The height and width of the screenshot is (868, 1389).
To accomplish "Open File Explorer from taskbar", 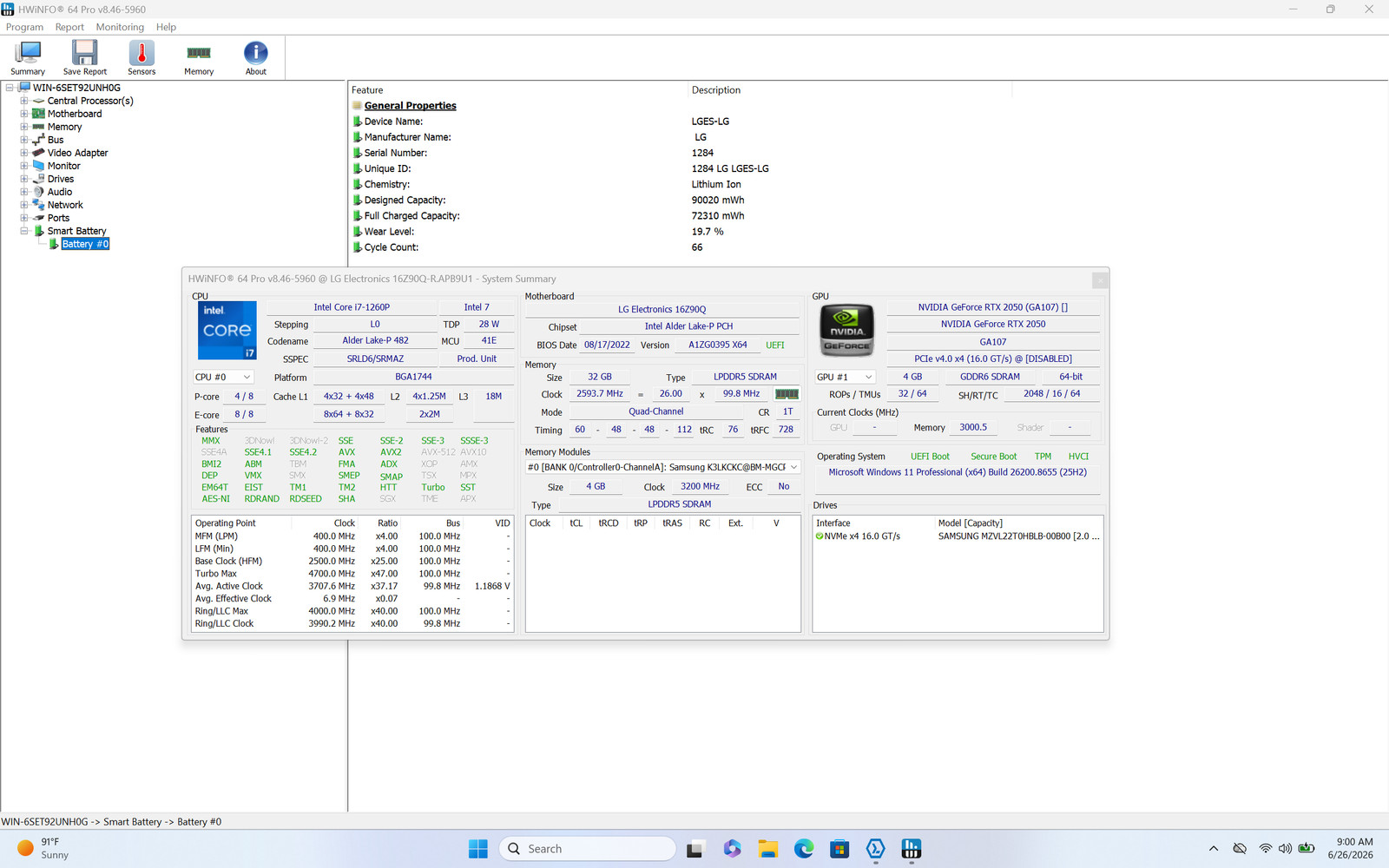I will pyautogui.click(x=767, y=849).
